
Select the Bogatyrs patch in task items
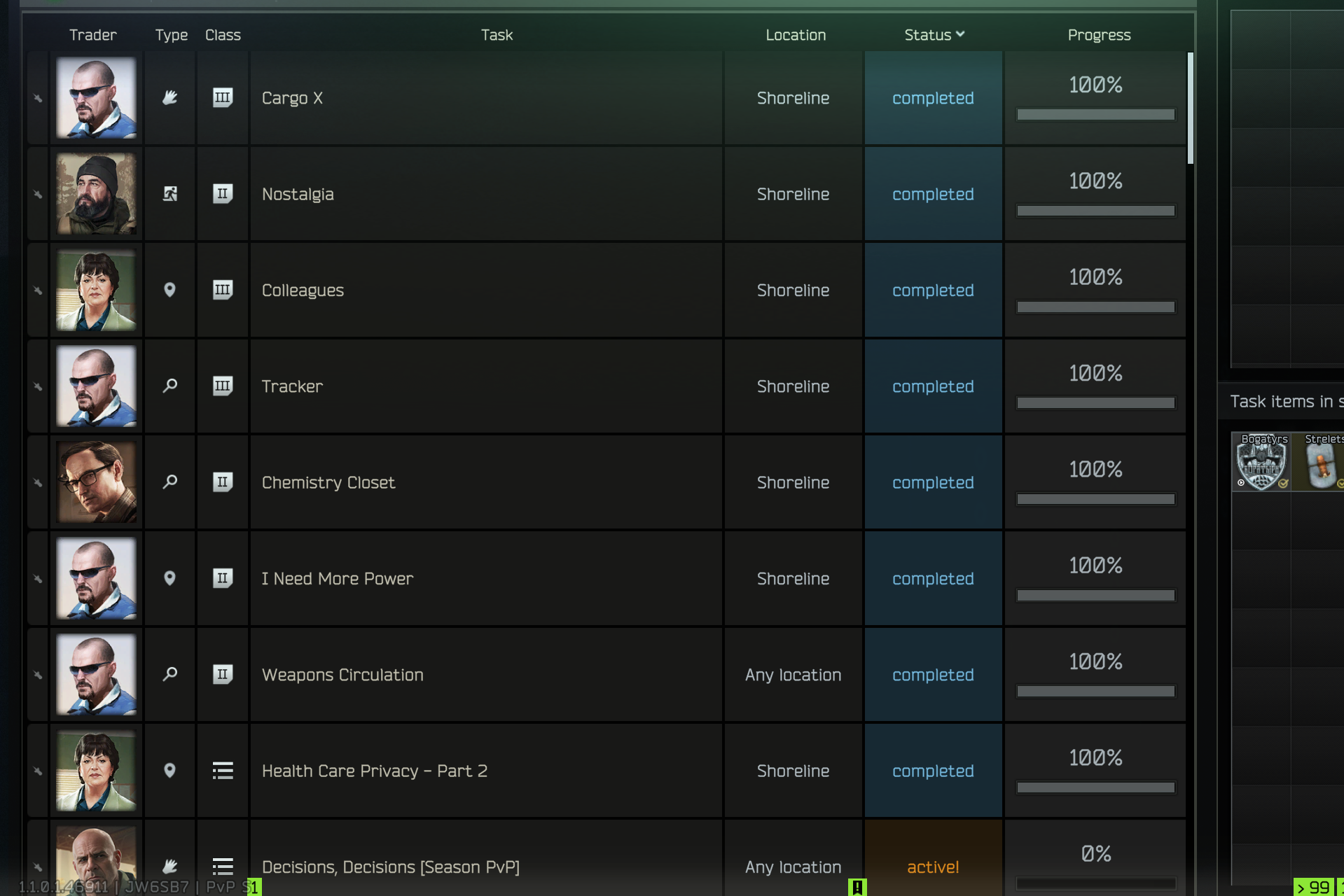[1261, 461]
